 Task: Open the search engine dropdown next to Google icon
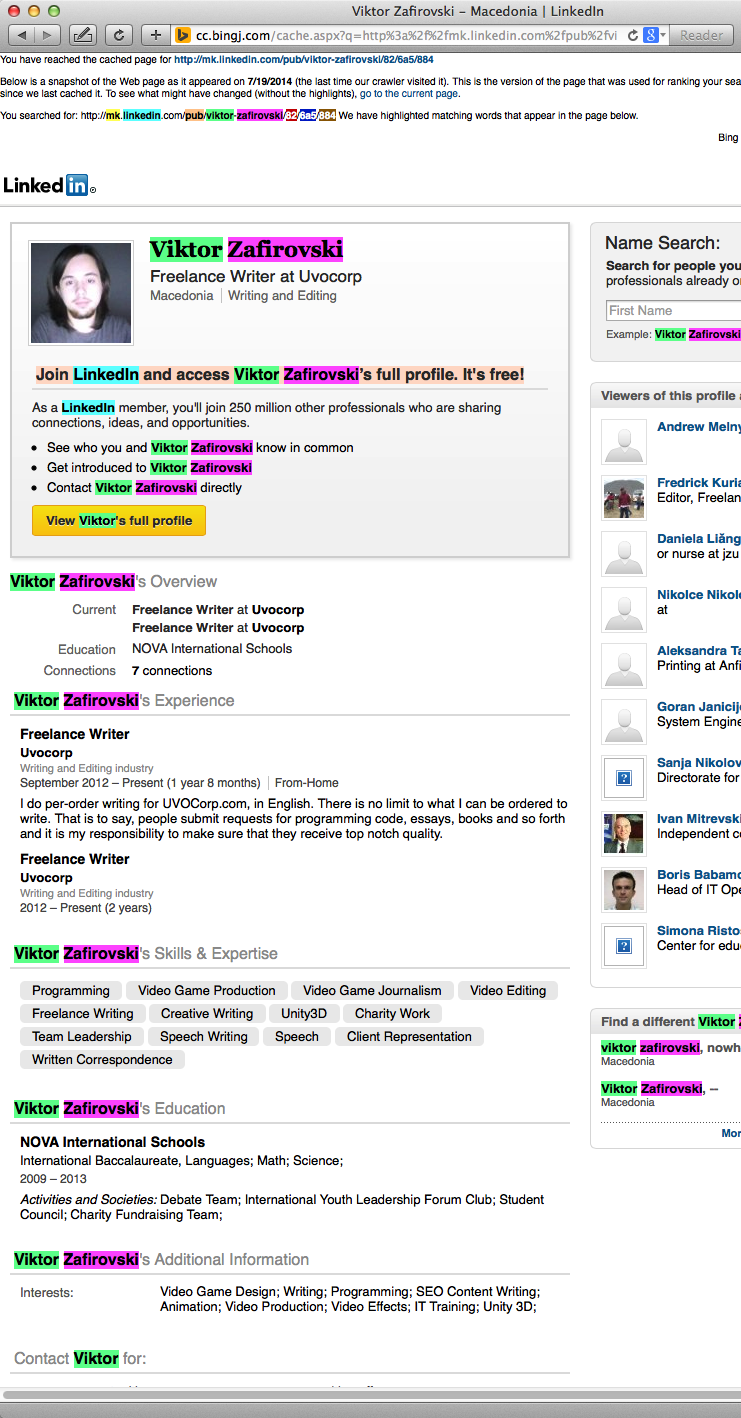pos(661,33)
